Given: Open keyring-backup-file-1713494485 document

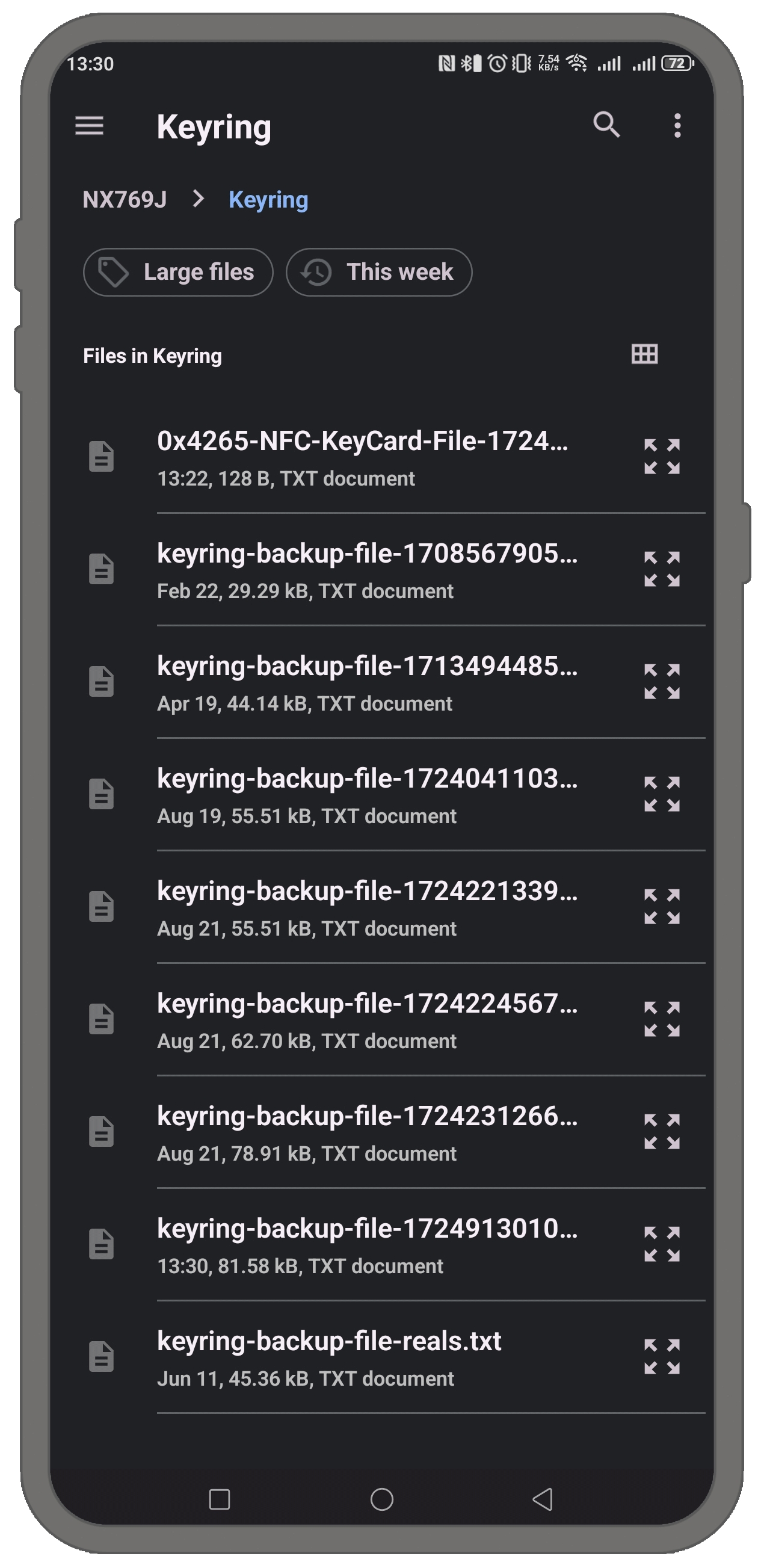Looking at the screenshot, I should click(367, 682).
